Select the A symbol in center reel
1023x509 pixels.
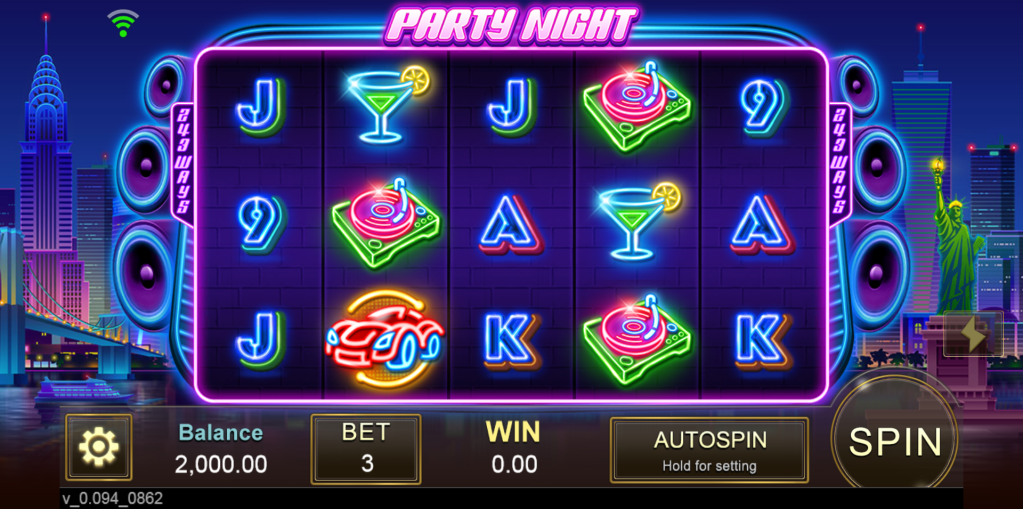coord(512,224)
